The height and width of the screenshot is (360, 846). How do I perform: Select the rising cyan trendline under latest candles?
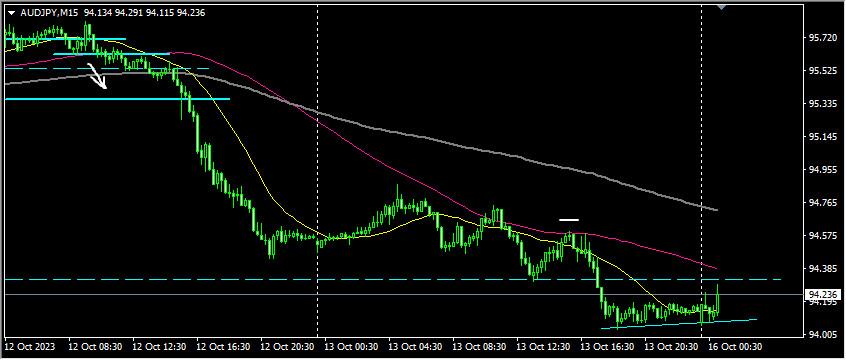tap(679, 324)
